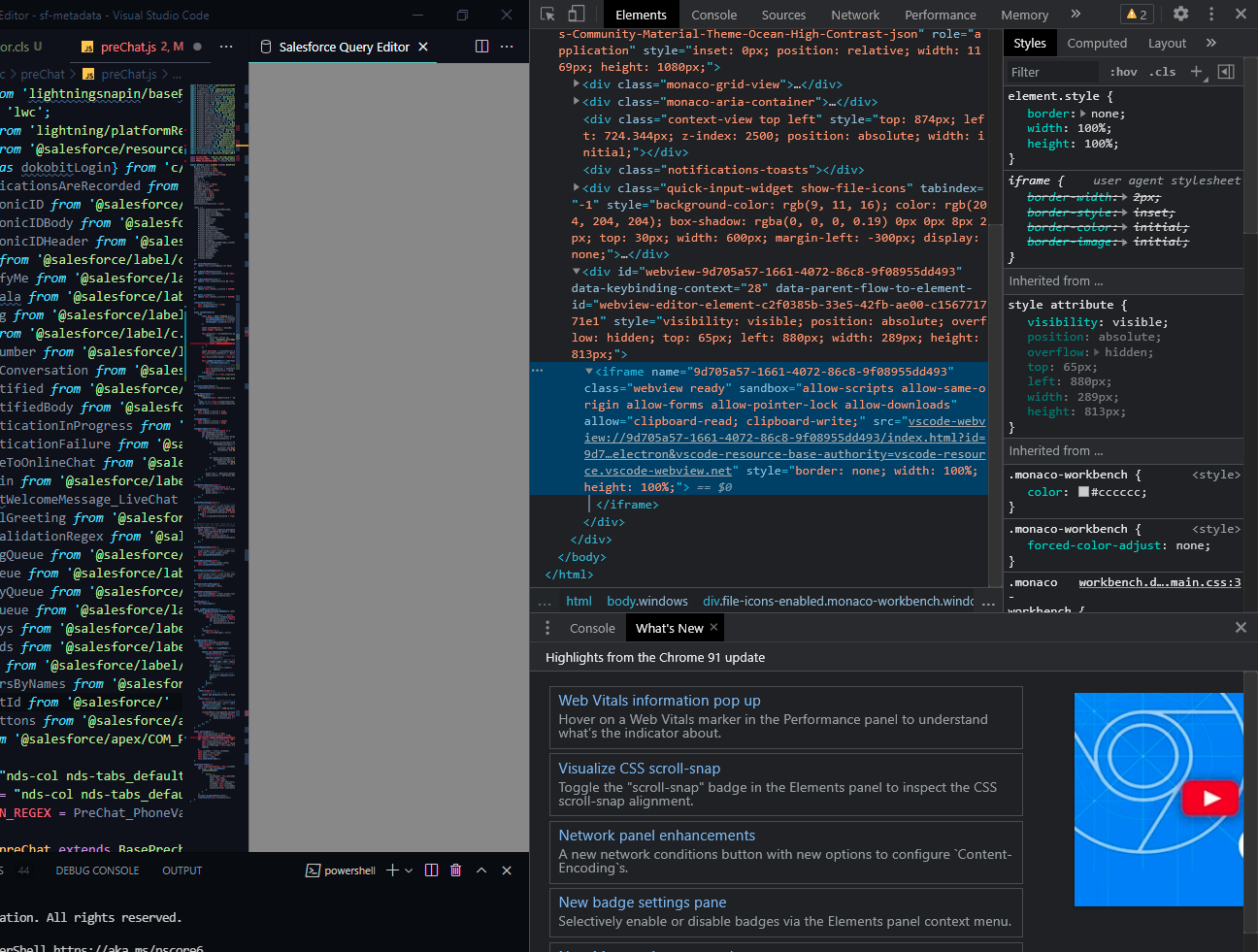
Task: Open the Memory panel tab
Action: [1025, 15]
